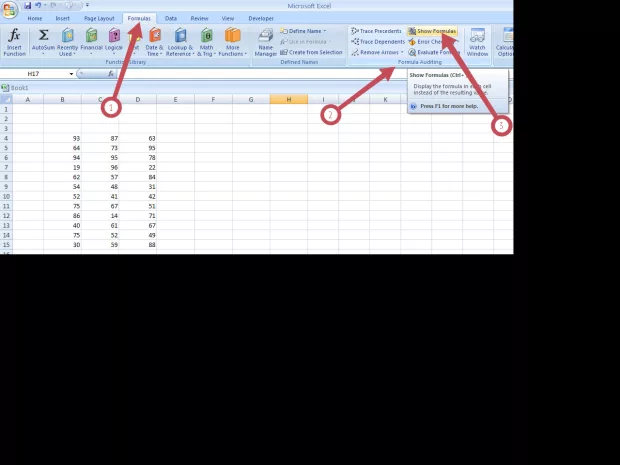Click cell containing 19
The height and width of the screenshot is (465, 620).
coord(62,167)
